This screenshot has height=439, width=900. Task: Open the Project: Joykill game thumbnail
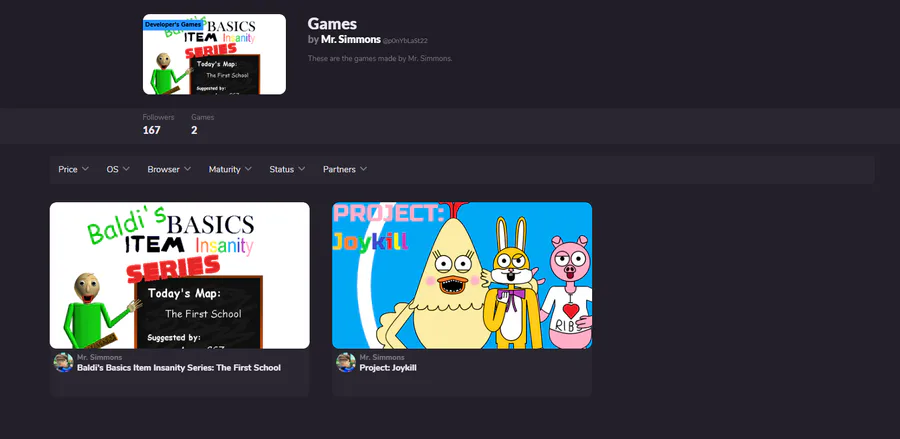[462, 275]
